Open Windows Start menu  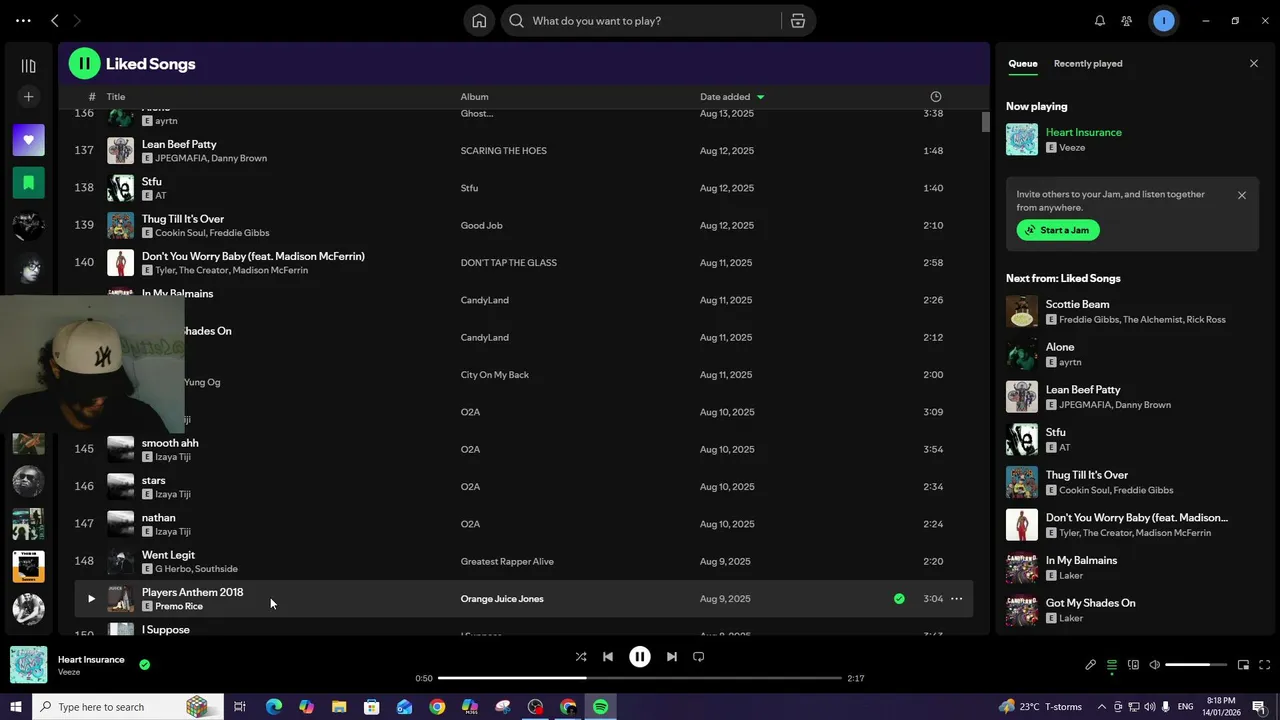point(16,707)
